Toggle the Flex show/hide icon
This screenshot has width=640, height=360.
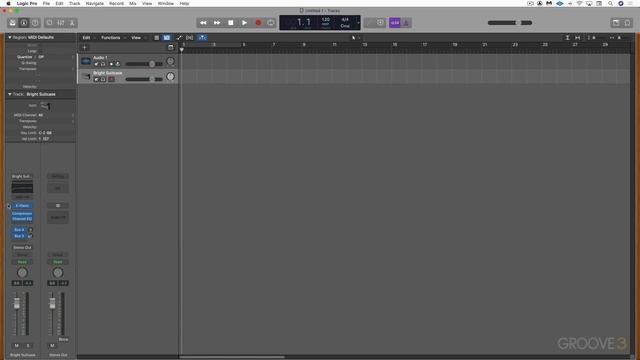coord(189,38)
